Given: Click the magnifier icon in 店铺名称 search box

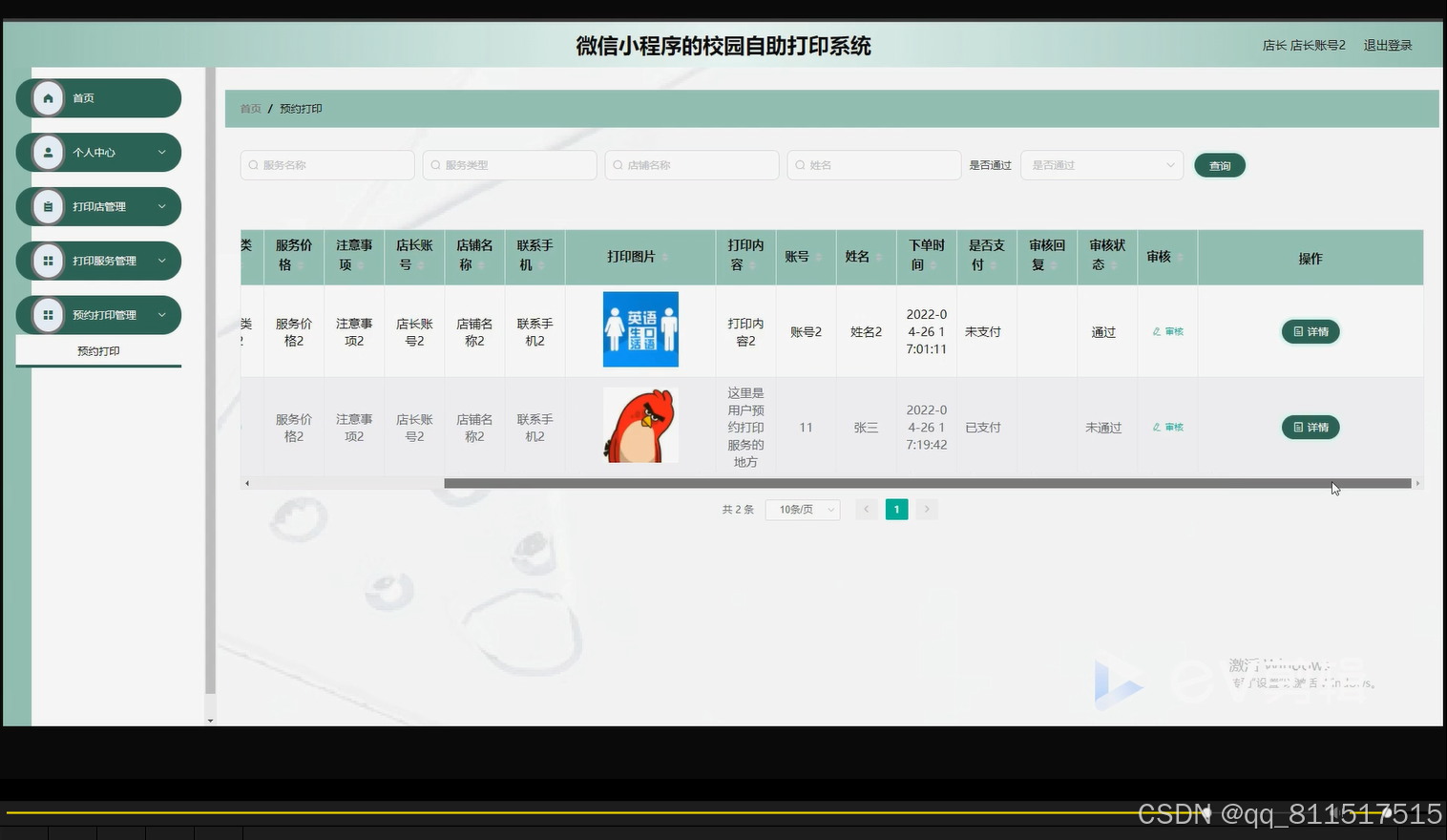Looking at the screenshot, I should tap(617, 164).
